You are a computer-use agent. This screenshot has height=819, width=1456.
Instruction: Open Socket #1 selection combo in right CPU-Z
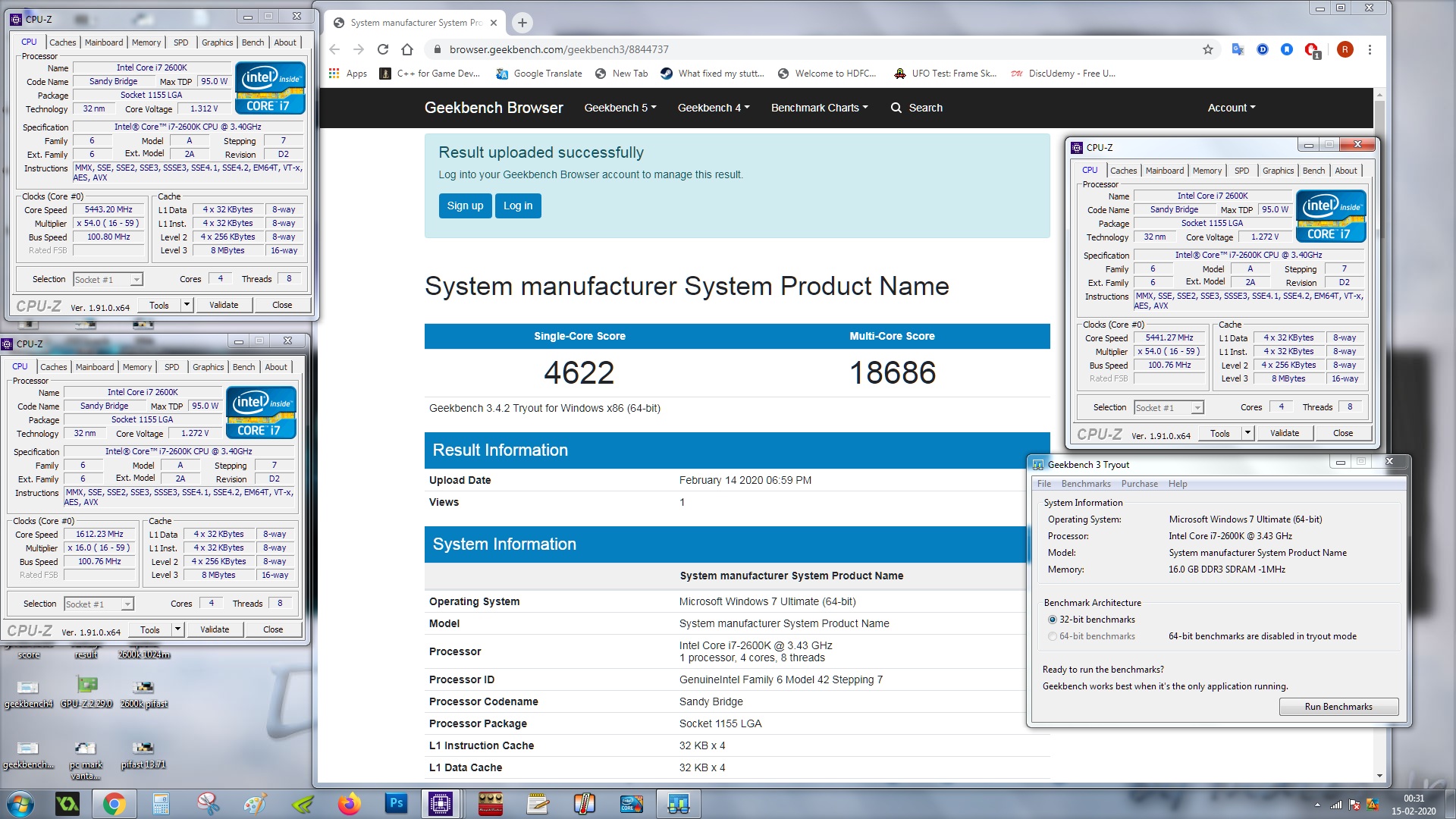coord(1169,407)
